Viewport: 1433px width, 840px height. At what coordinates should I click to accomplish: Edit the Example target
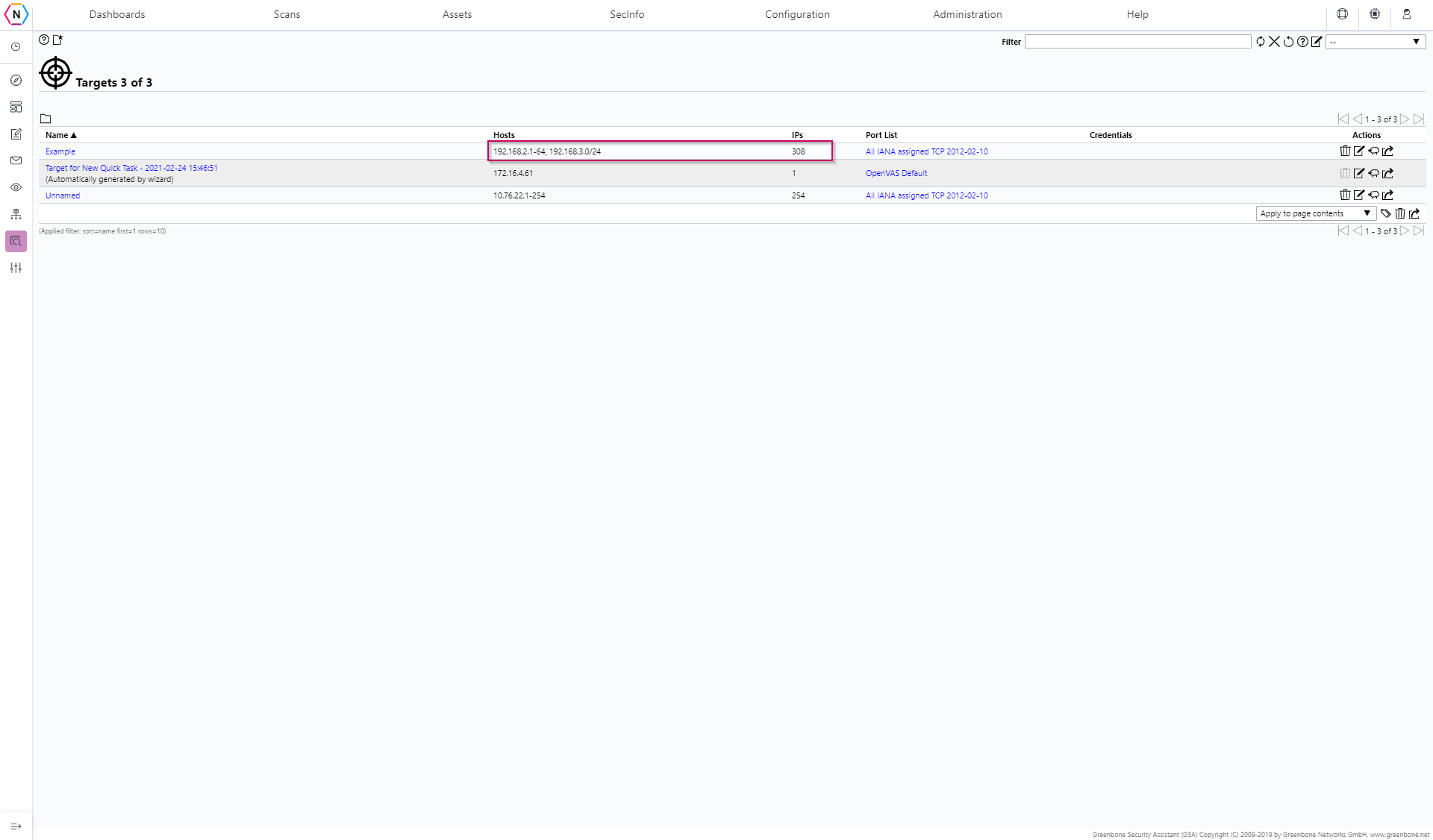1359,151
